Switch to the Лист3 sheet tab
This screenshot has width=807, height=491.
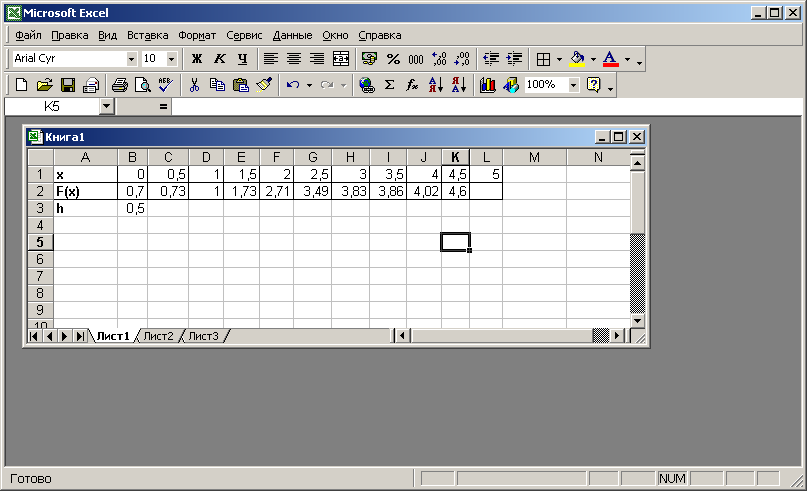point(203,336)
